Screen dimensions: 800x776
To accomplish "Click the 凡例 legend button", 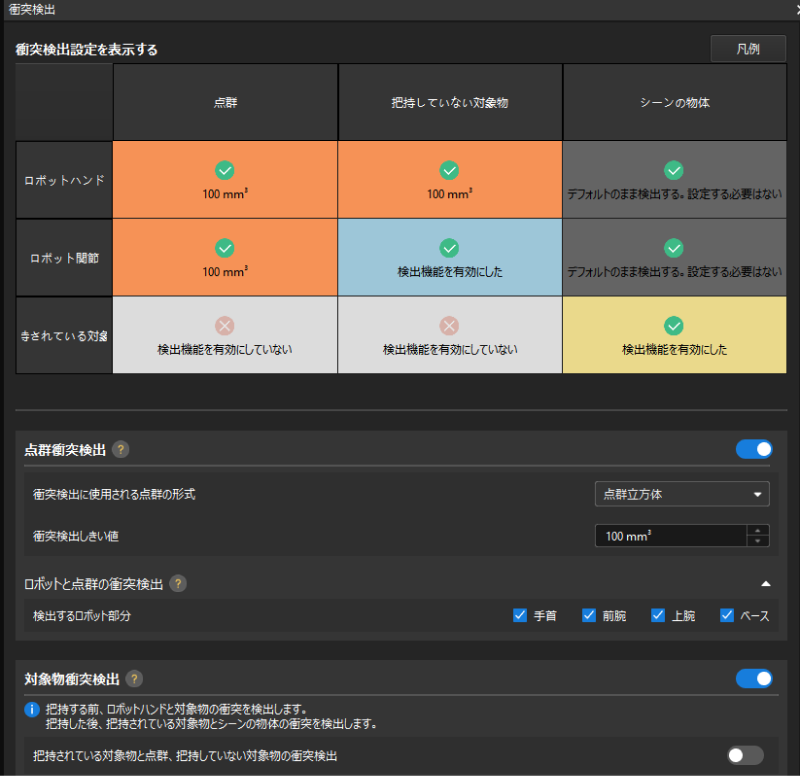I will coord(748,48).
